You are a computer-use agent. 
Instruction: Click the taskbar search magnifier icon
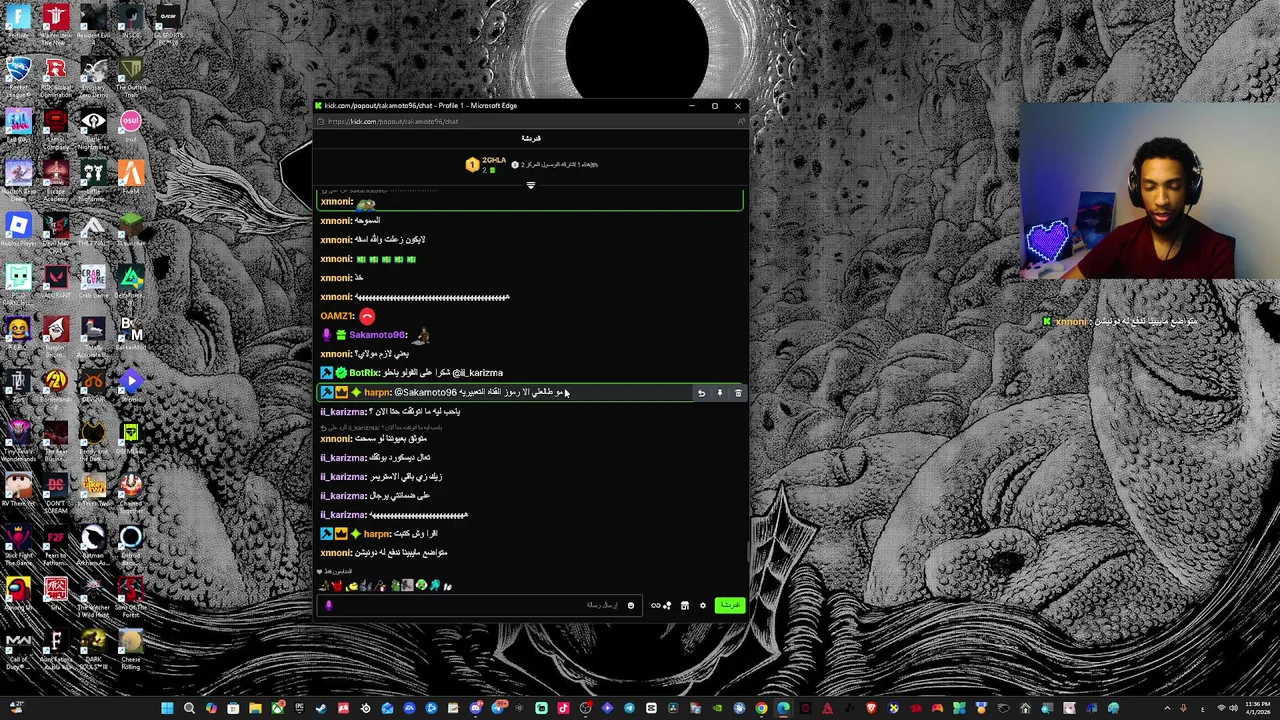coord(189,709)
